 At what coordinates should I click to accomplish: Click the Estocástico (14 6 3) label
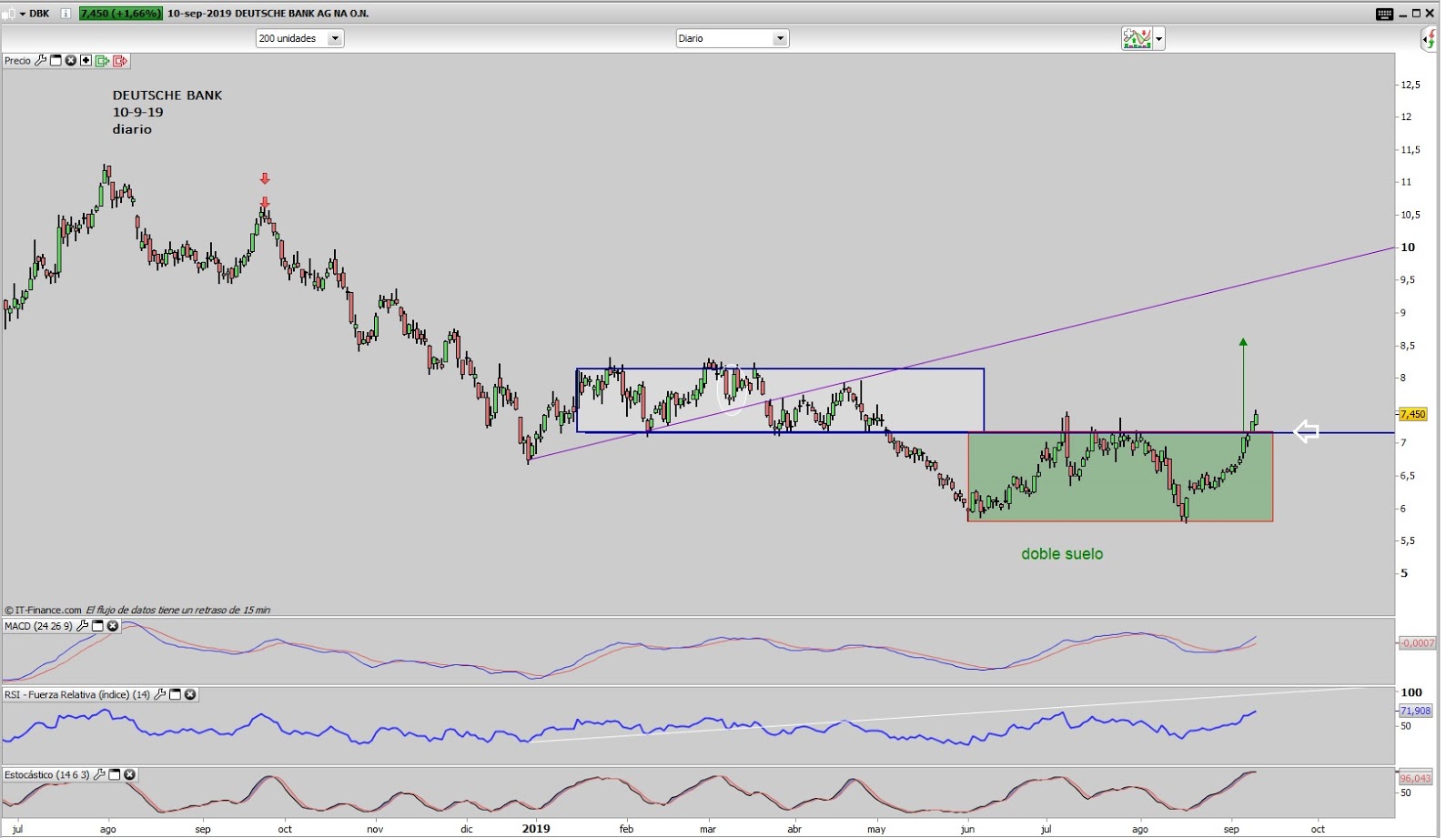pos(47,774)
